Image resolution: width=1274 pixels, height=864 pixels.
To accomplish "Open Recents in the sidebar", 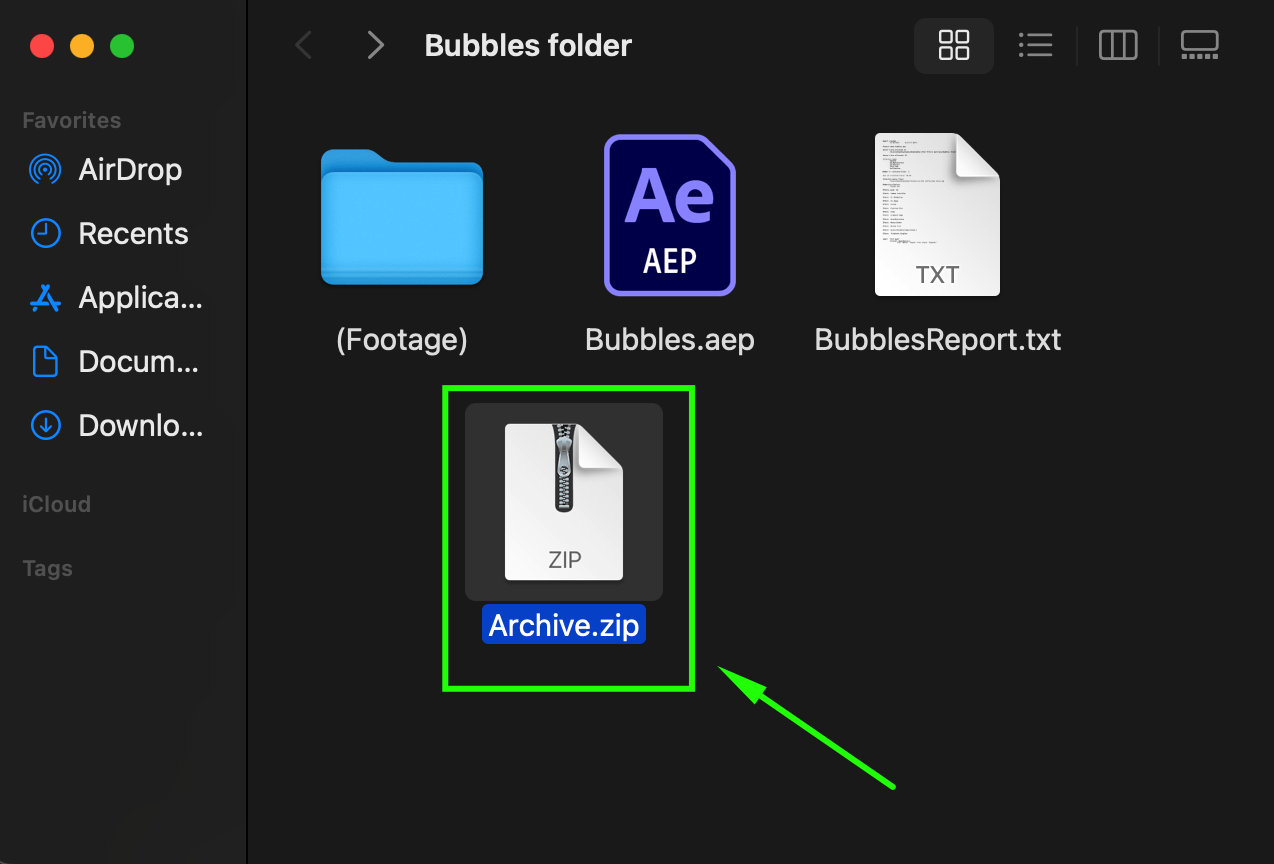I will 133,234.
